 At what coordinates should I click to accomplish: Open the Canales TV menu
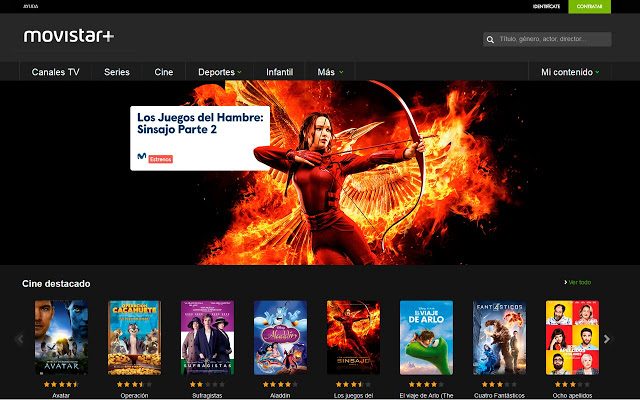[55, 72]
